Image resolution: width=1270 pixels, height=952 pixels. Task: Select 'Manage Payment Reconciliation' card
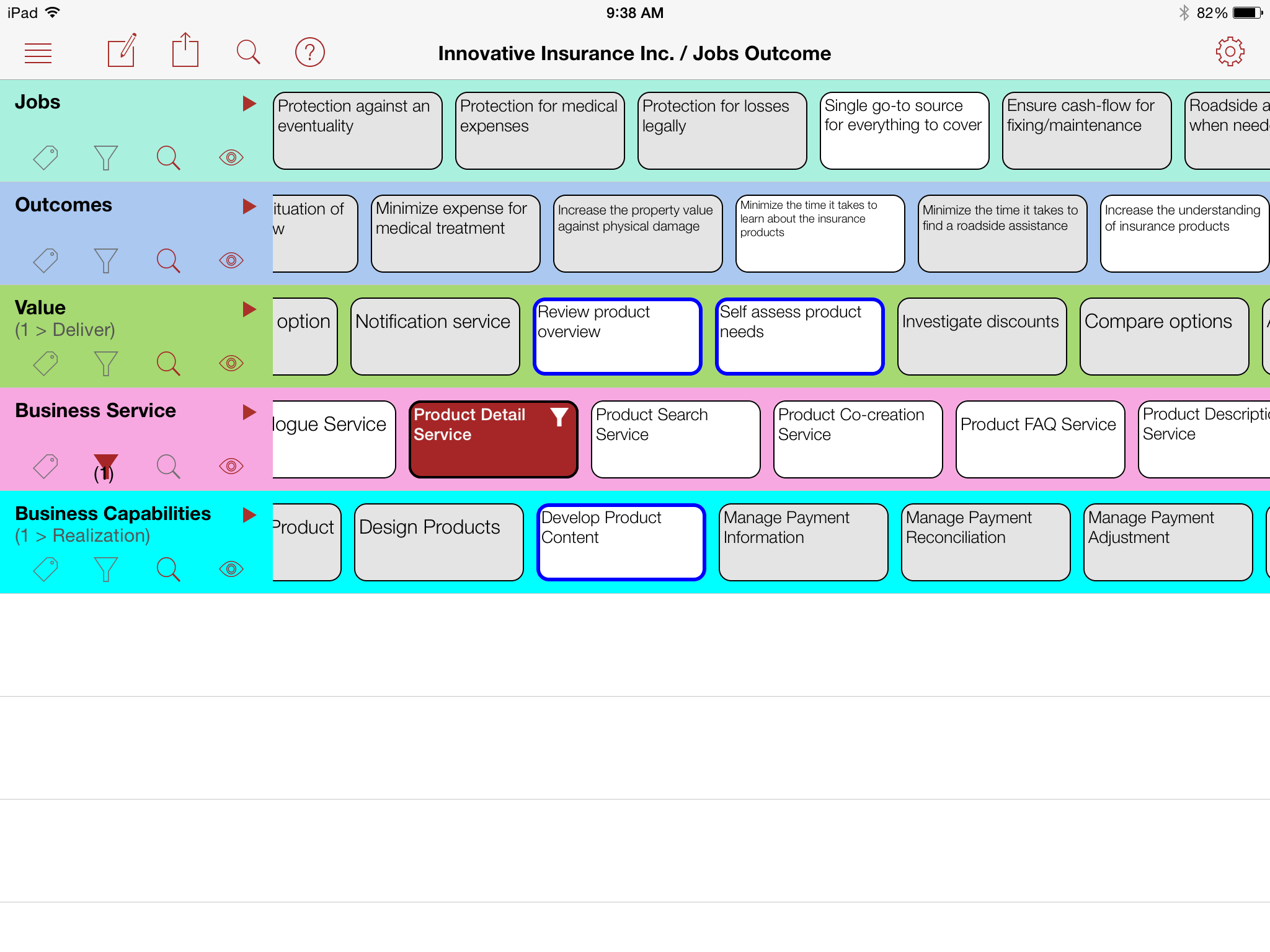986,542
